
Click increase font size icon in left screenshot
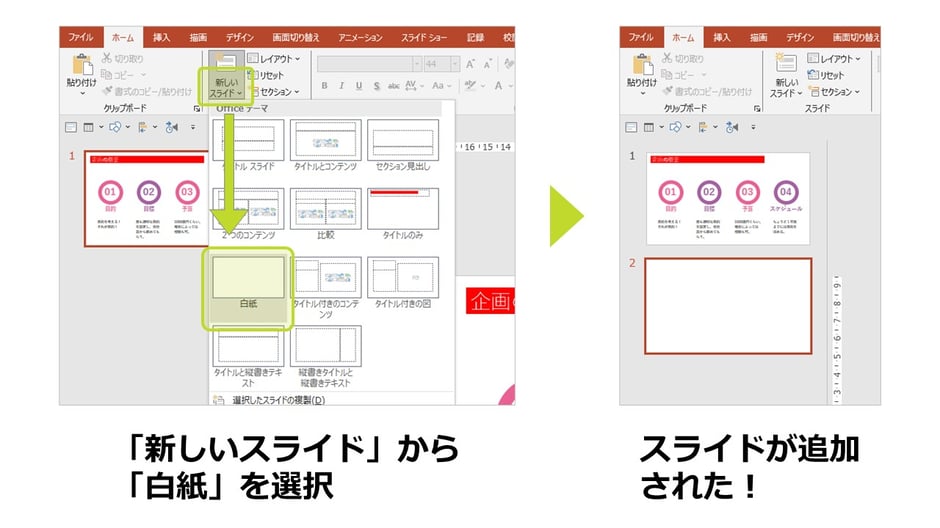(471, 64)
